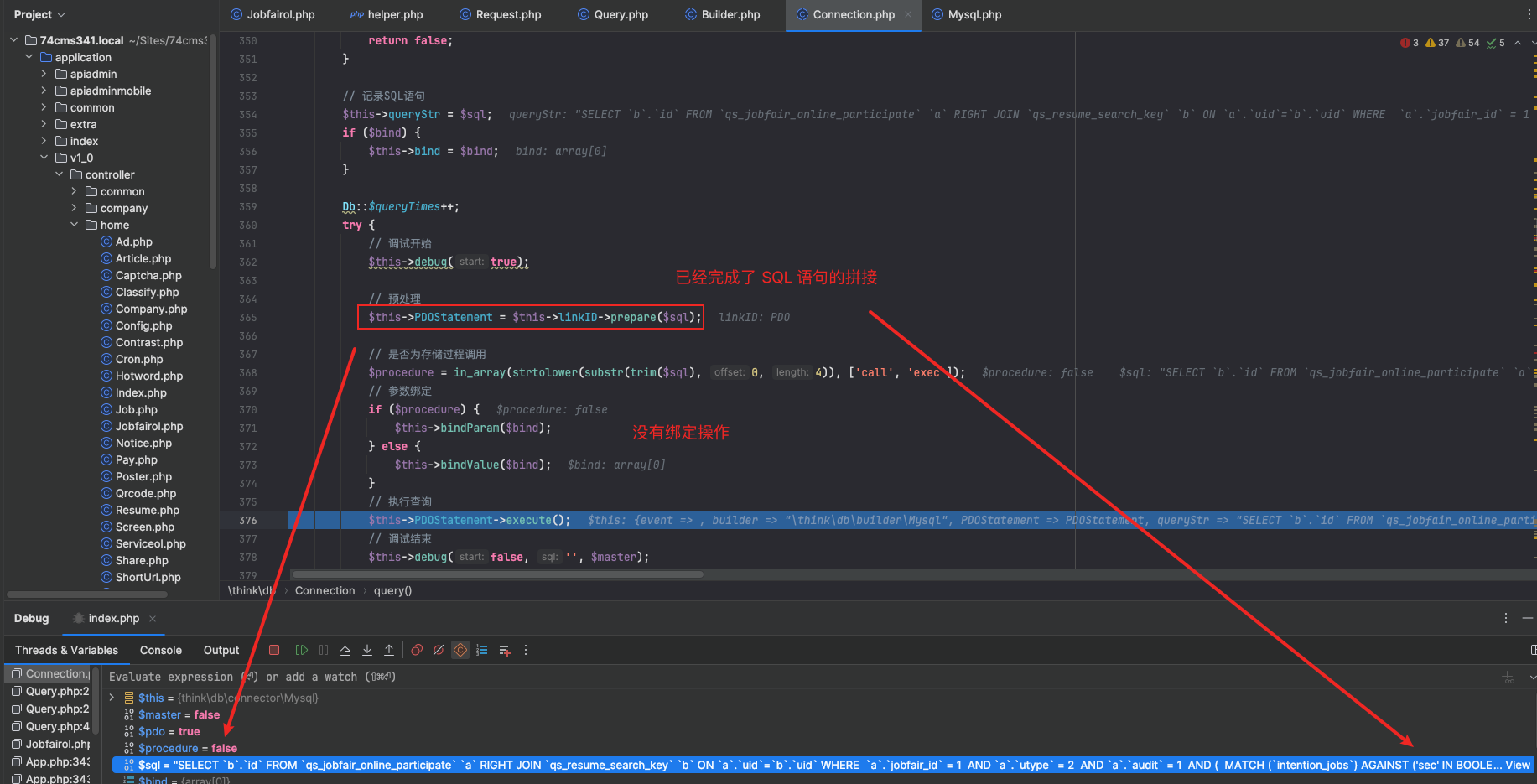The image size is (1537, 784).
Task: Collapse the v1_0 folder in project tree
Action: 44,158
